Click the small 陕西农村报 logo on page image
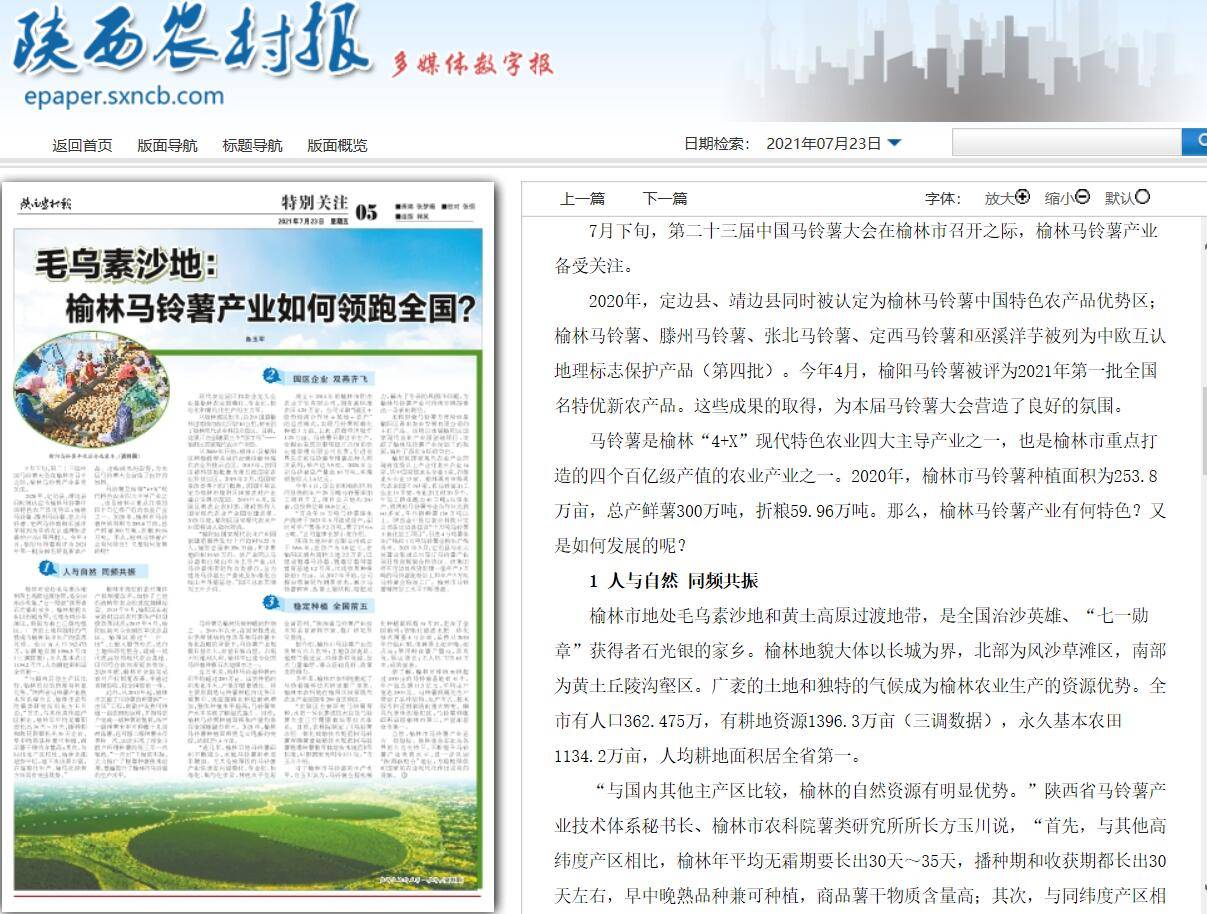The width and height of the screenshot is (1207, 914). [x=47, y=204]
